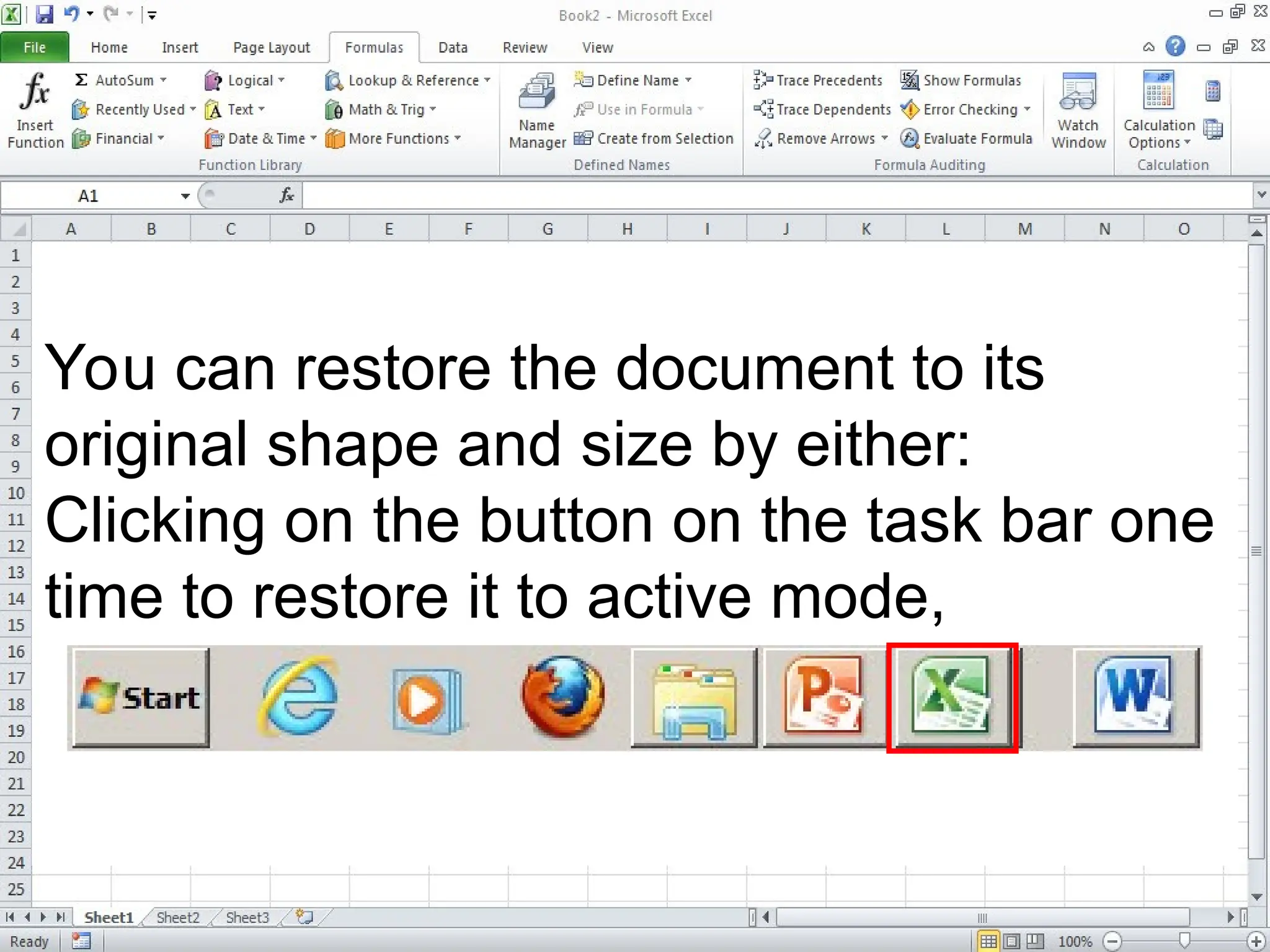Switch to Page Layout view in status bar
1270x952 pixels.
tap(1011, 941)
